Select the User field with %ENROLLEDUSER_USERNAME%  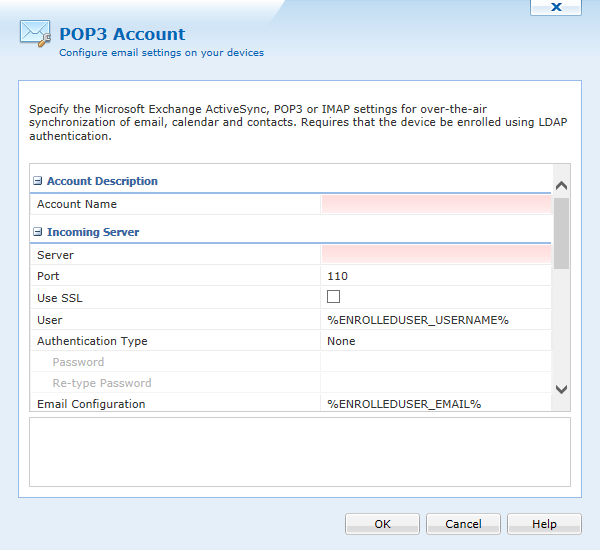pos(436,320)
